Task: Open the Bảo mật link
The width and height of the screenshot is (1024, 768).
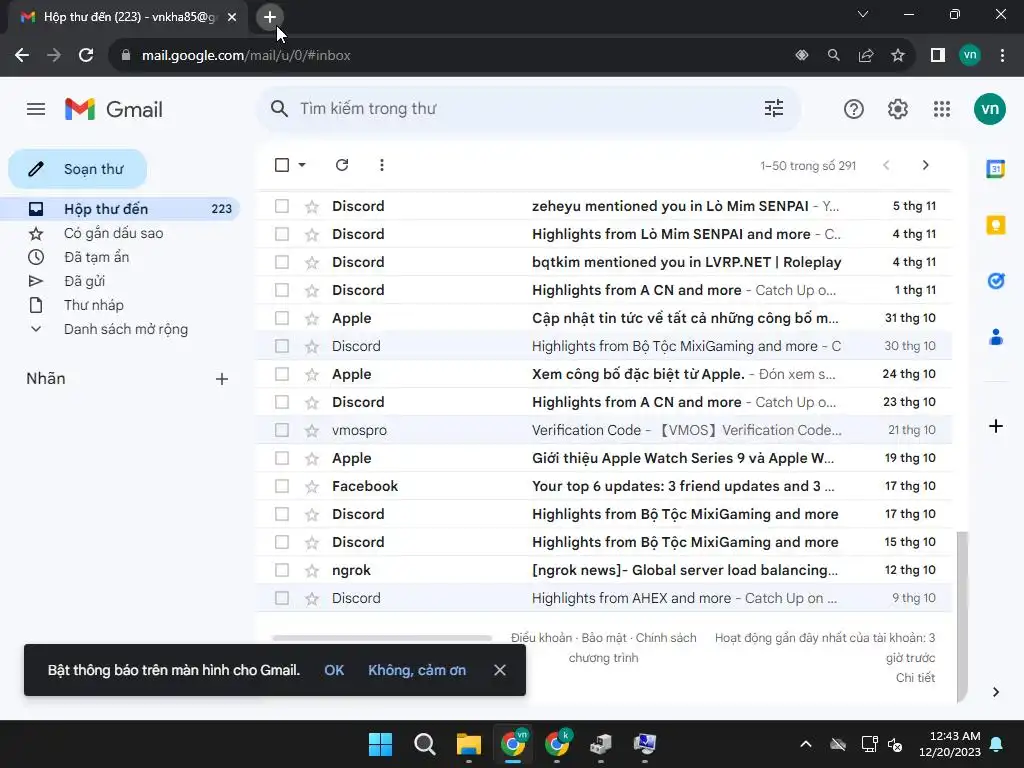Action: click(x=605, y=637)
